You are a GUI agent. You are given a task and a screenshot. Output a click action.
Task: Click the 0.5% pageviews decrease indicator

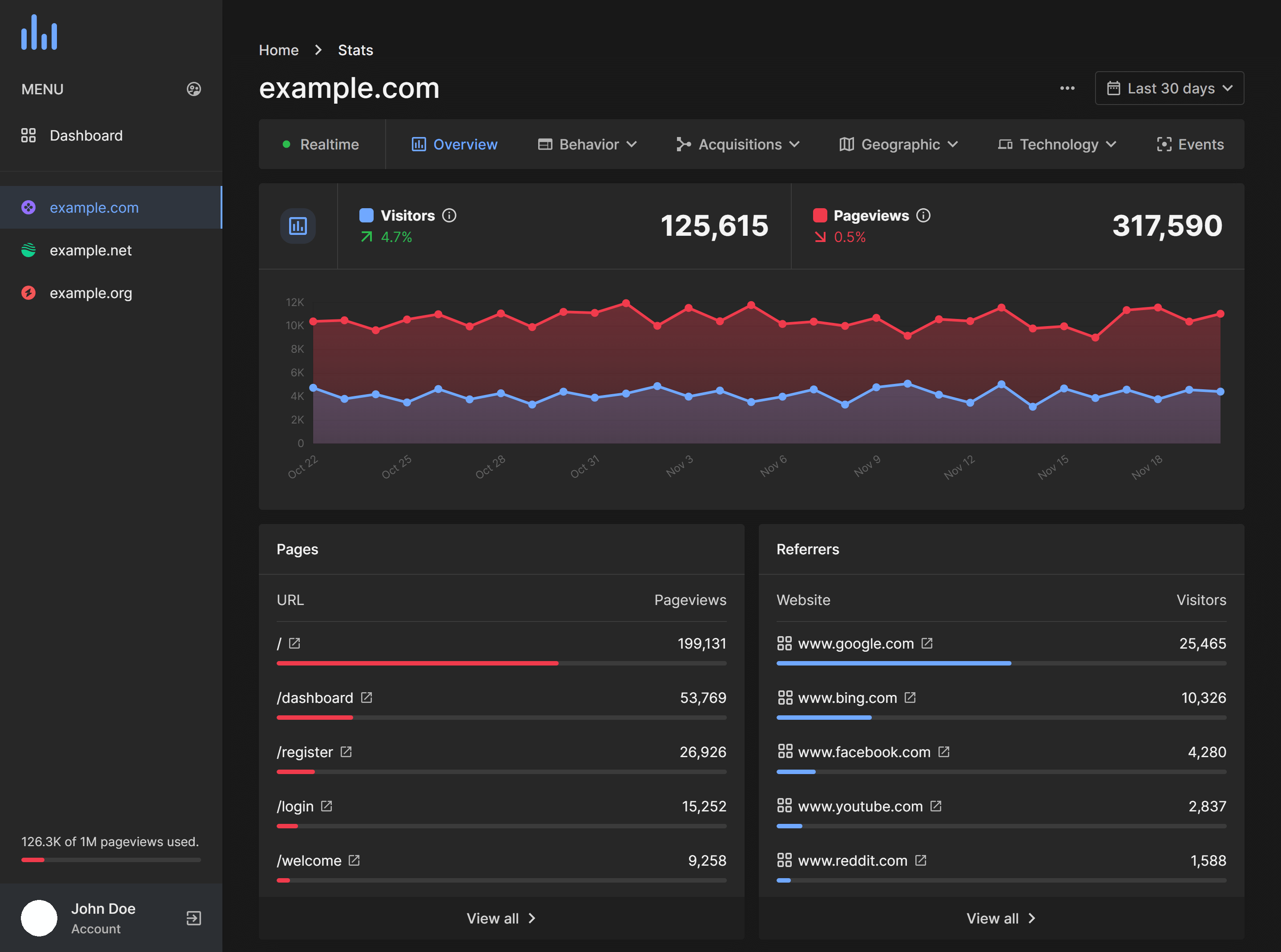pos(840,237)
